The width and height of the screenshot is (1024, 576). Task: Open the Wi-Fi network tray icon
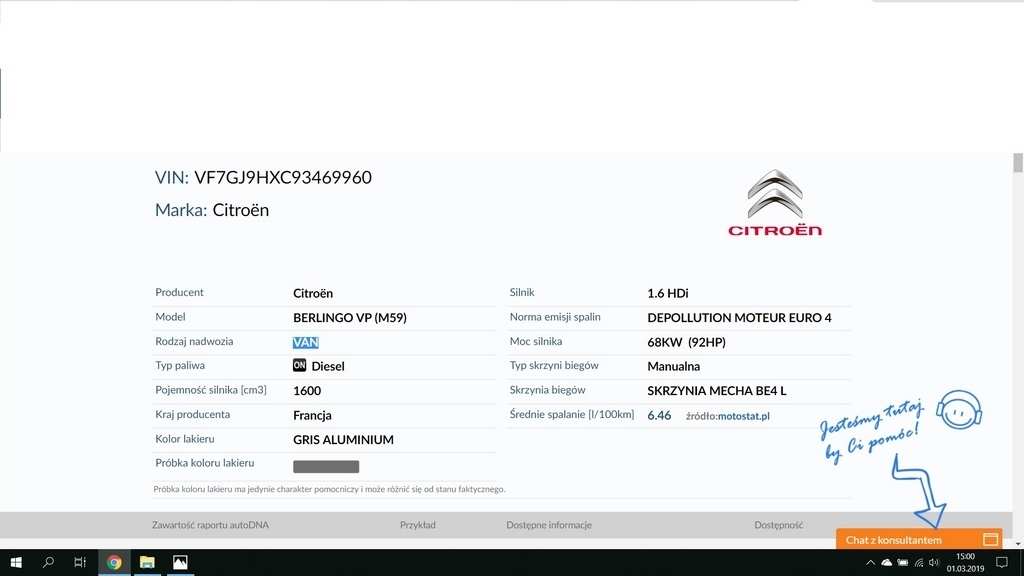click(x=919, y=562)
